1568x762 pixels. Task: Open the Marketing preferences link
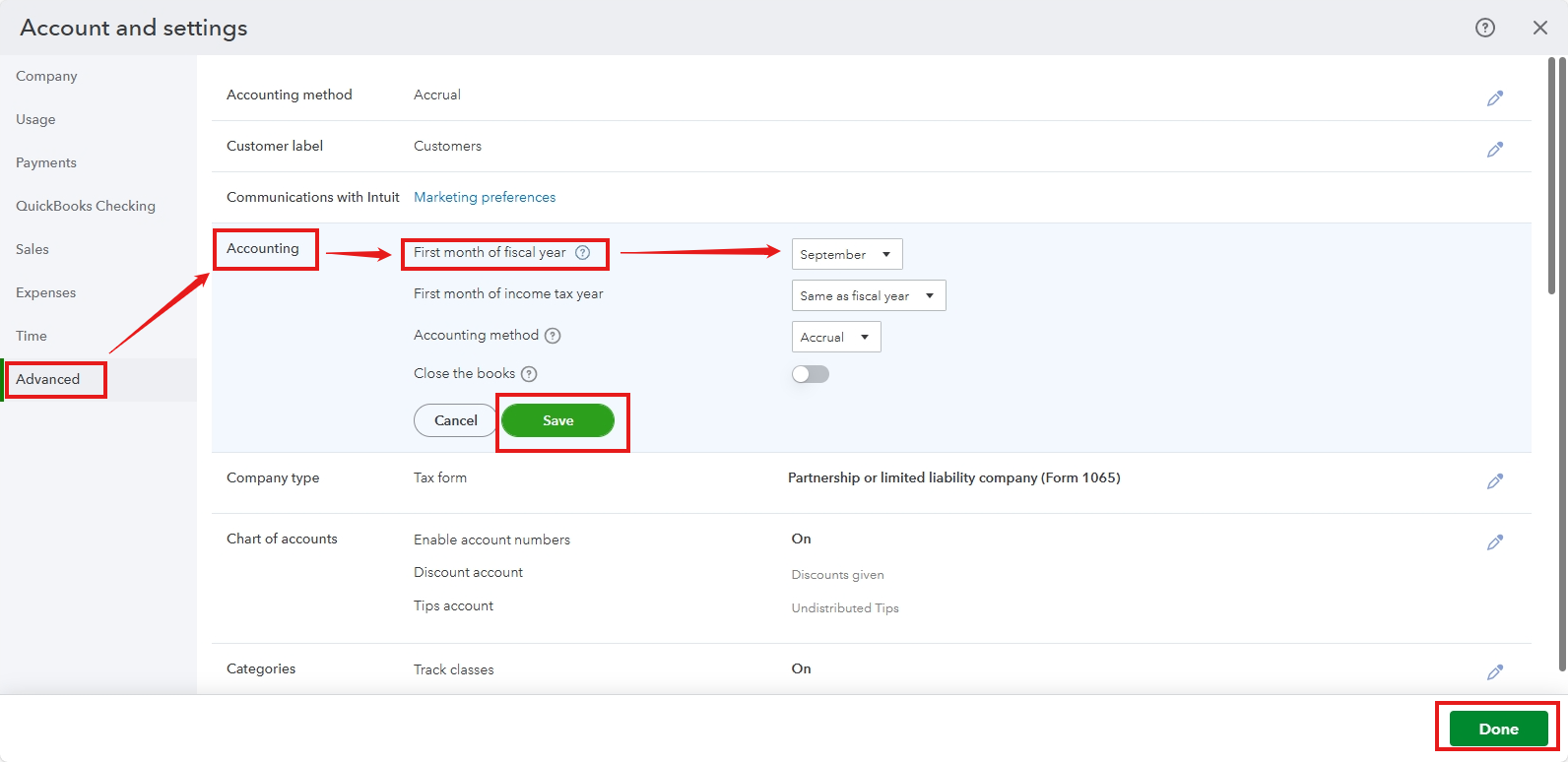click(485, 197)
